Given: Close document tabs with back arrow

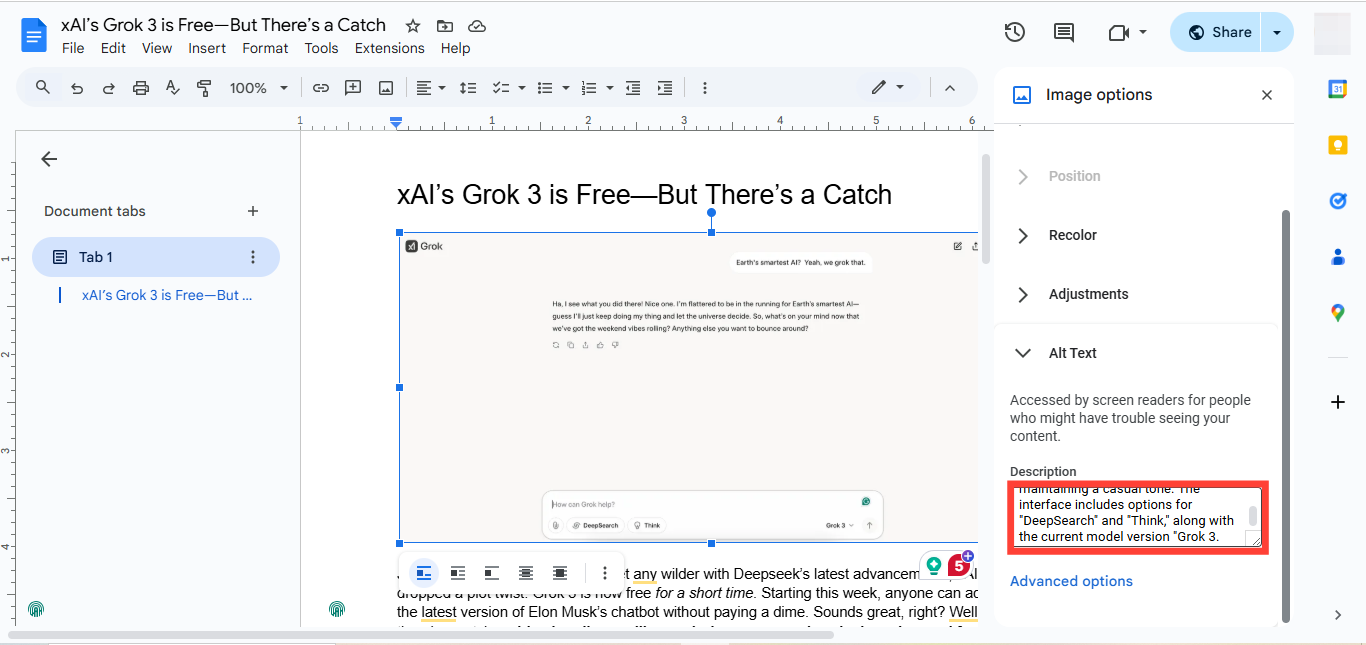Looking at the screenshot, I should (x=49, y=159).
